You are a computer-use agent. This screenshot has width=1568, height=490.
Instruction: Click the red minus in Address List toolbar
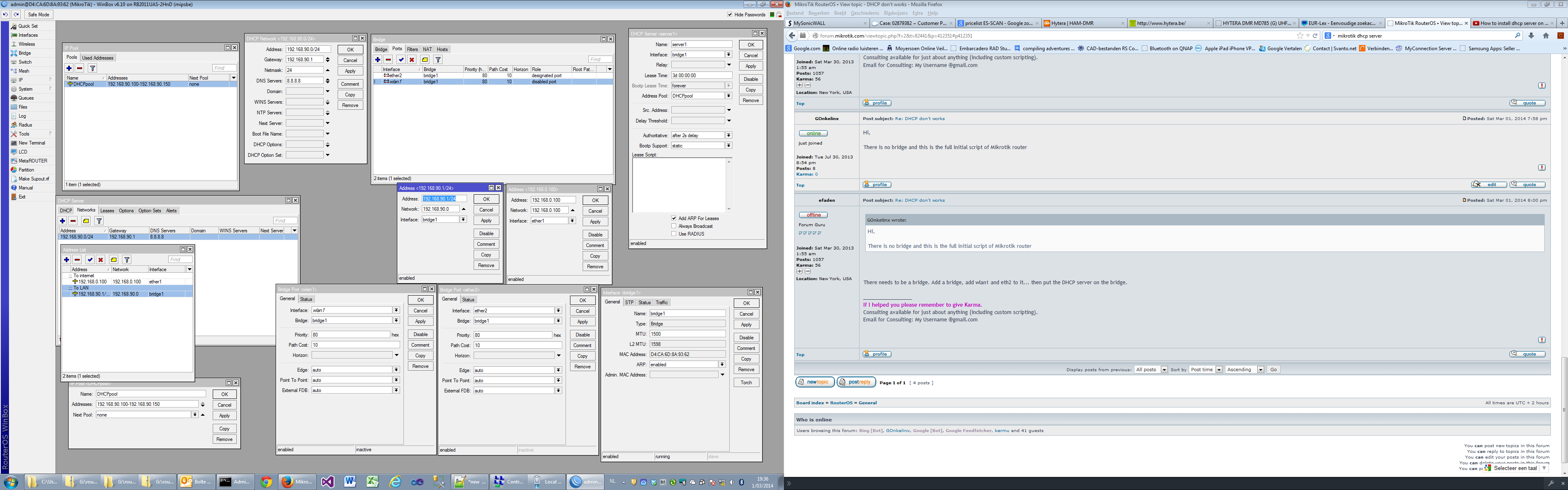tap(77, 260)
